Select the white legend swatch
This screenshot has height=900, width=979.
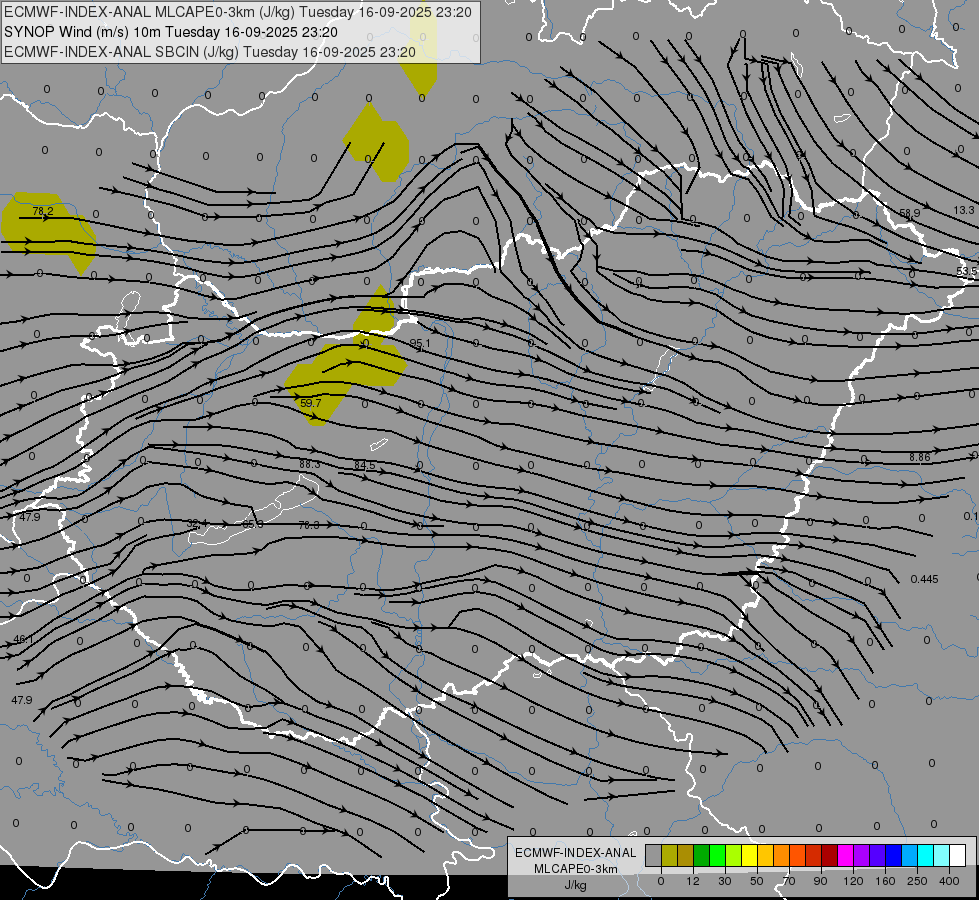click(x=958, y=855)
